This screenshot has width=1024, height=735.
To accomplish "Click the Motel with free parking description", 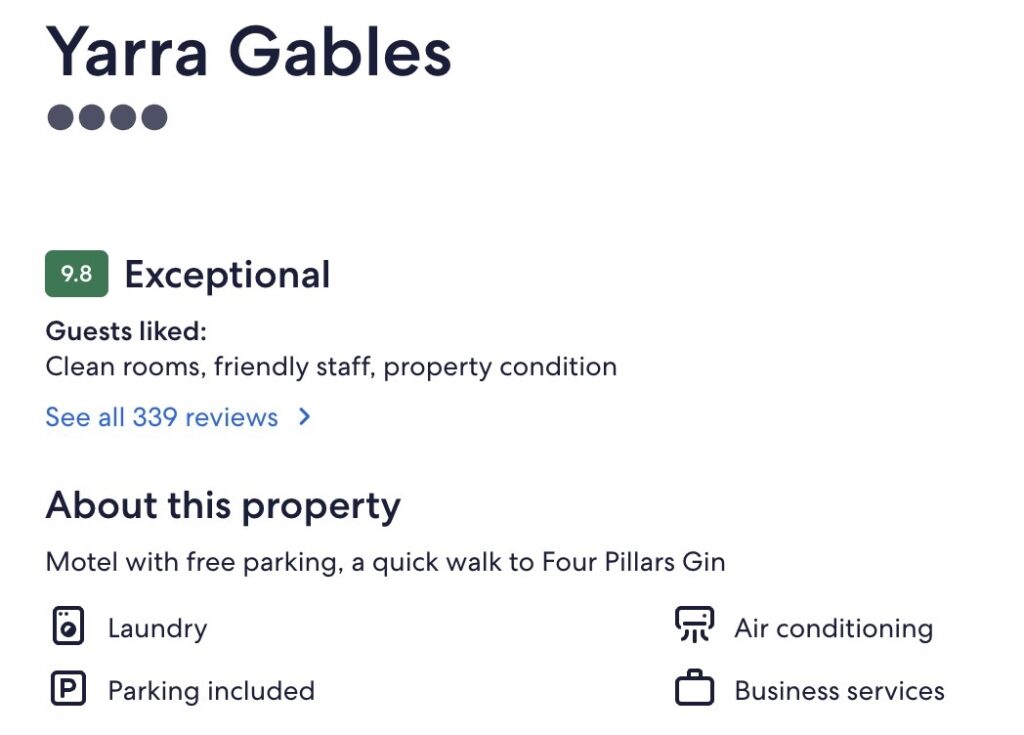I will tap(385, 562).
